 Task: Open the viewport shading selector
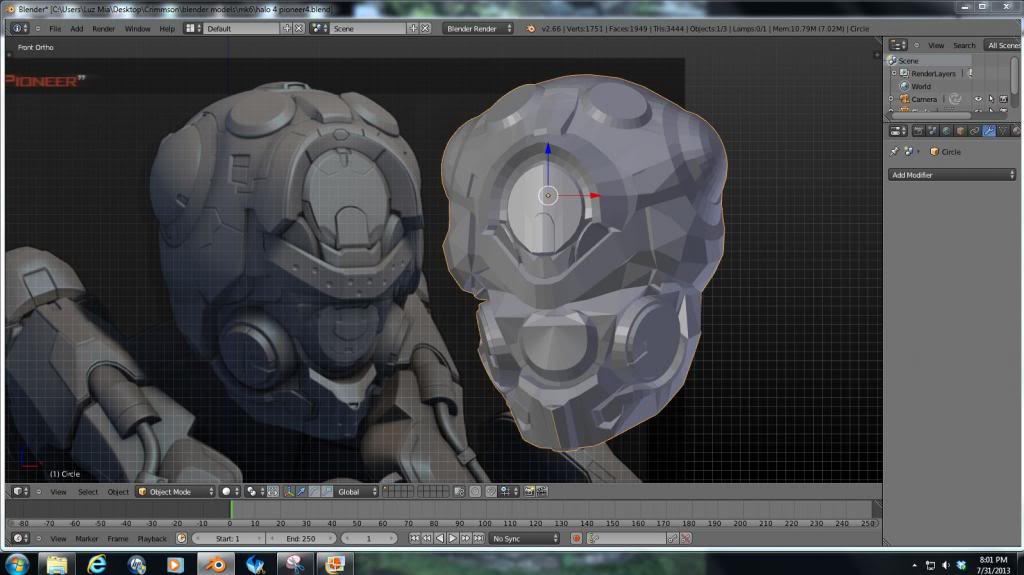tap(229, 491)
